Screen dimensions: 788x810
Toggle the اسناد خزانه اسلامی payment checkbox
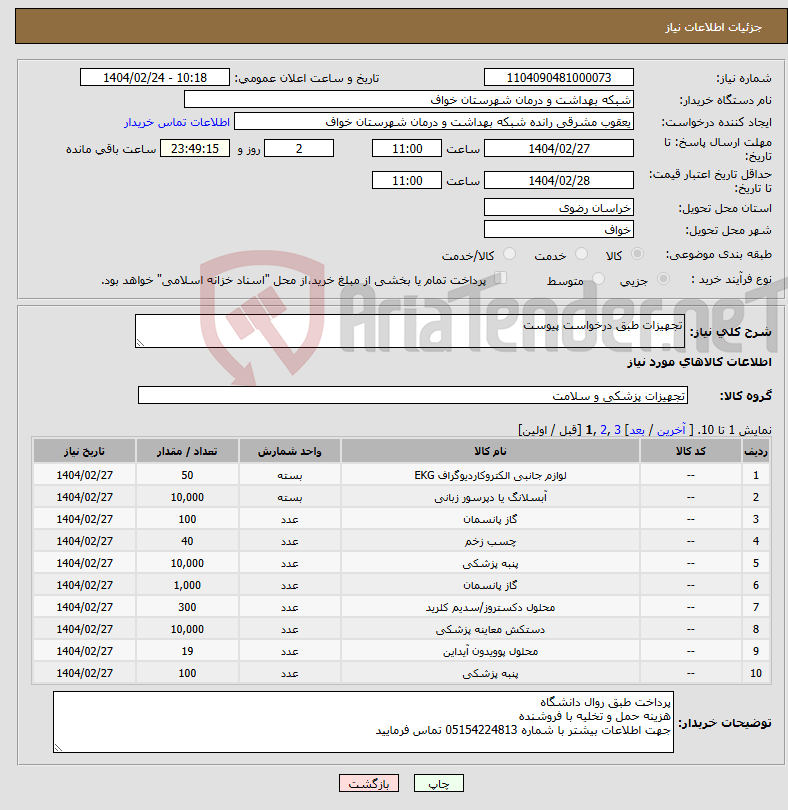[x=500, y=278]
